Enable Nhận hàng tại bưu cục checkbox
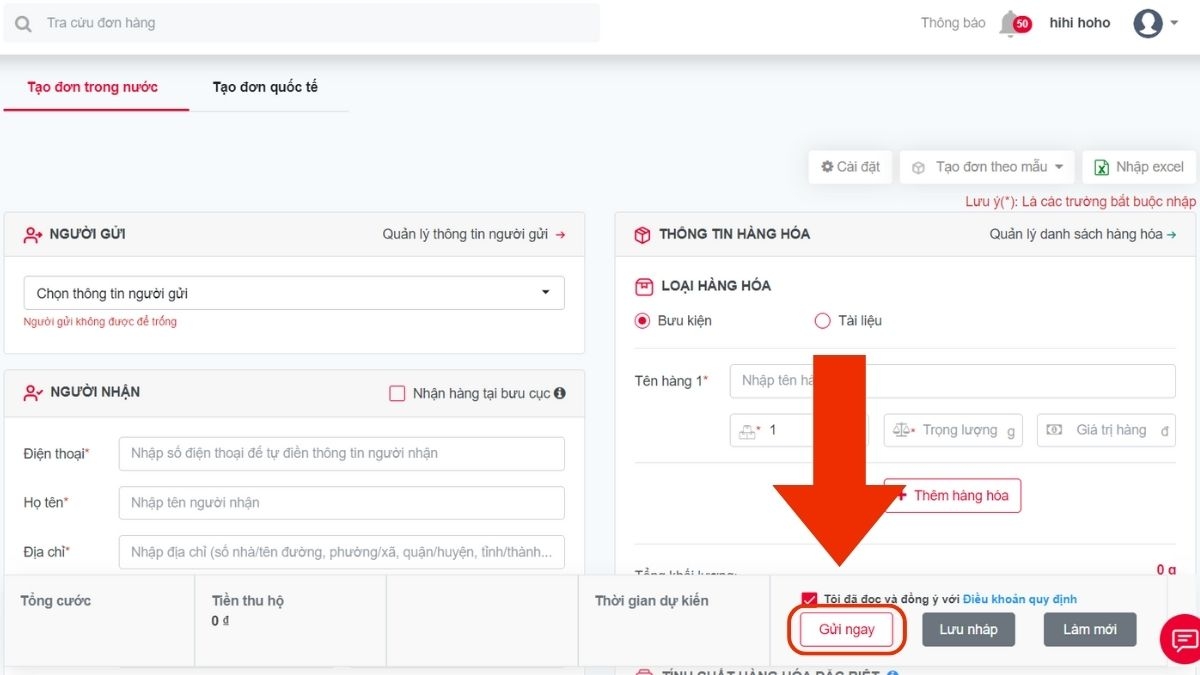1200x675 pixels. pos(397,393)
